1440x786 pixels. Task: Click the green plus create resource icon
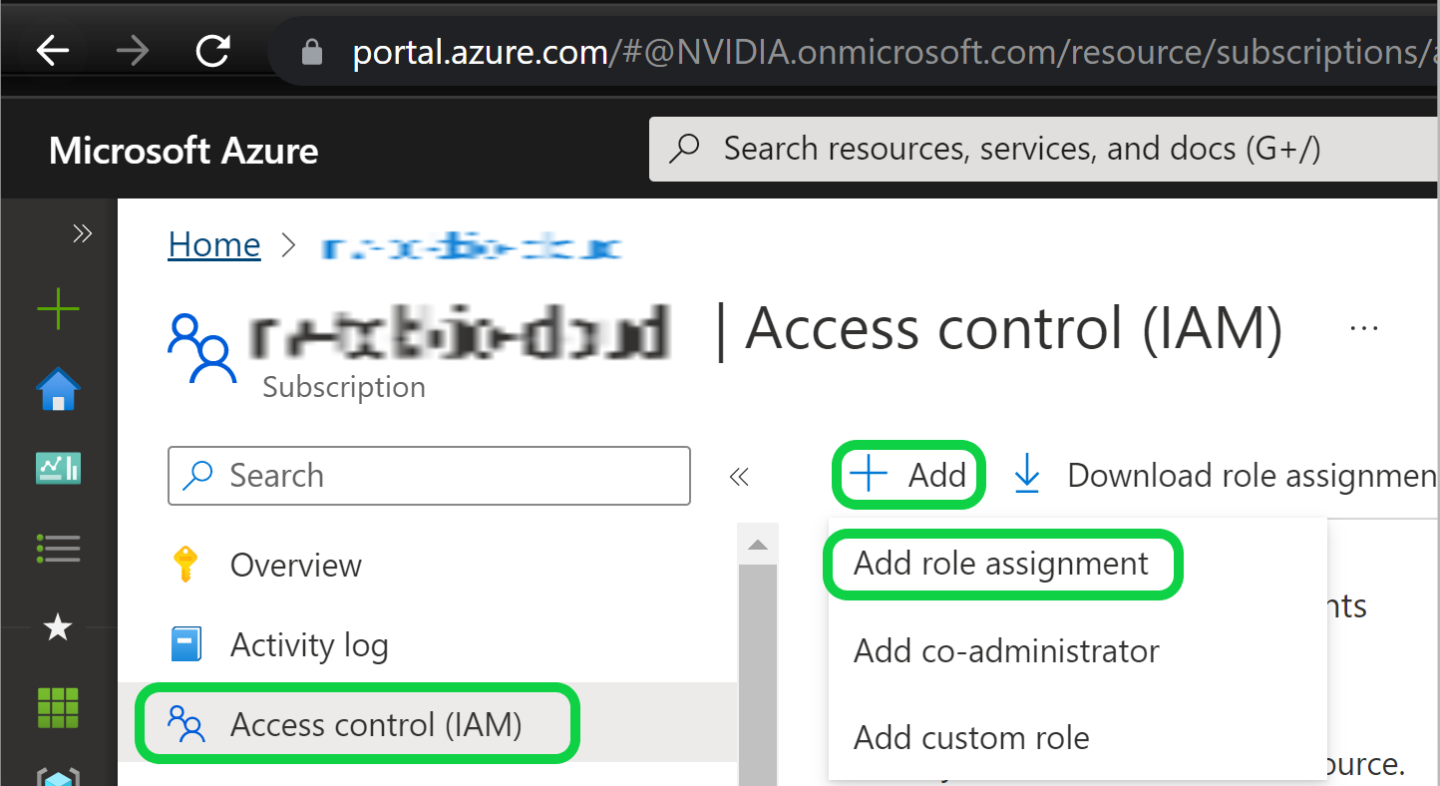58,310
